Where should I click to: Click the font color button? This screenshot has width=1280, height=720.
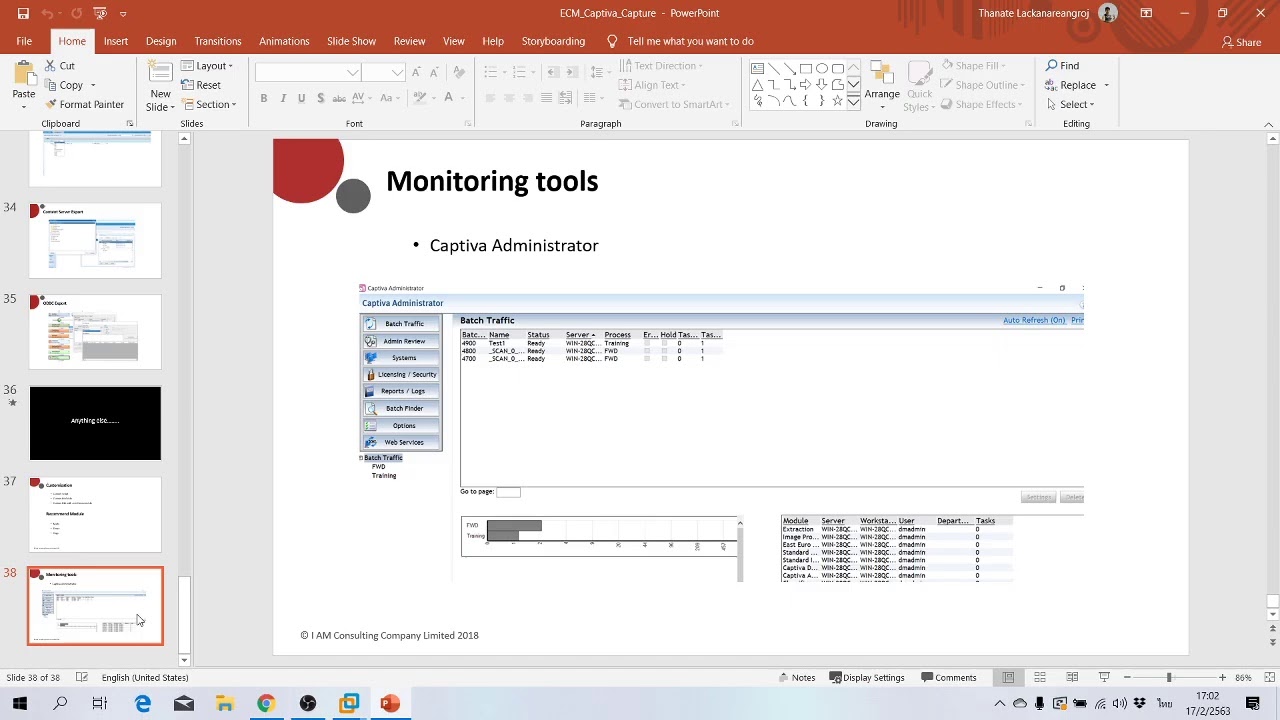448,98
